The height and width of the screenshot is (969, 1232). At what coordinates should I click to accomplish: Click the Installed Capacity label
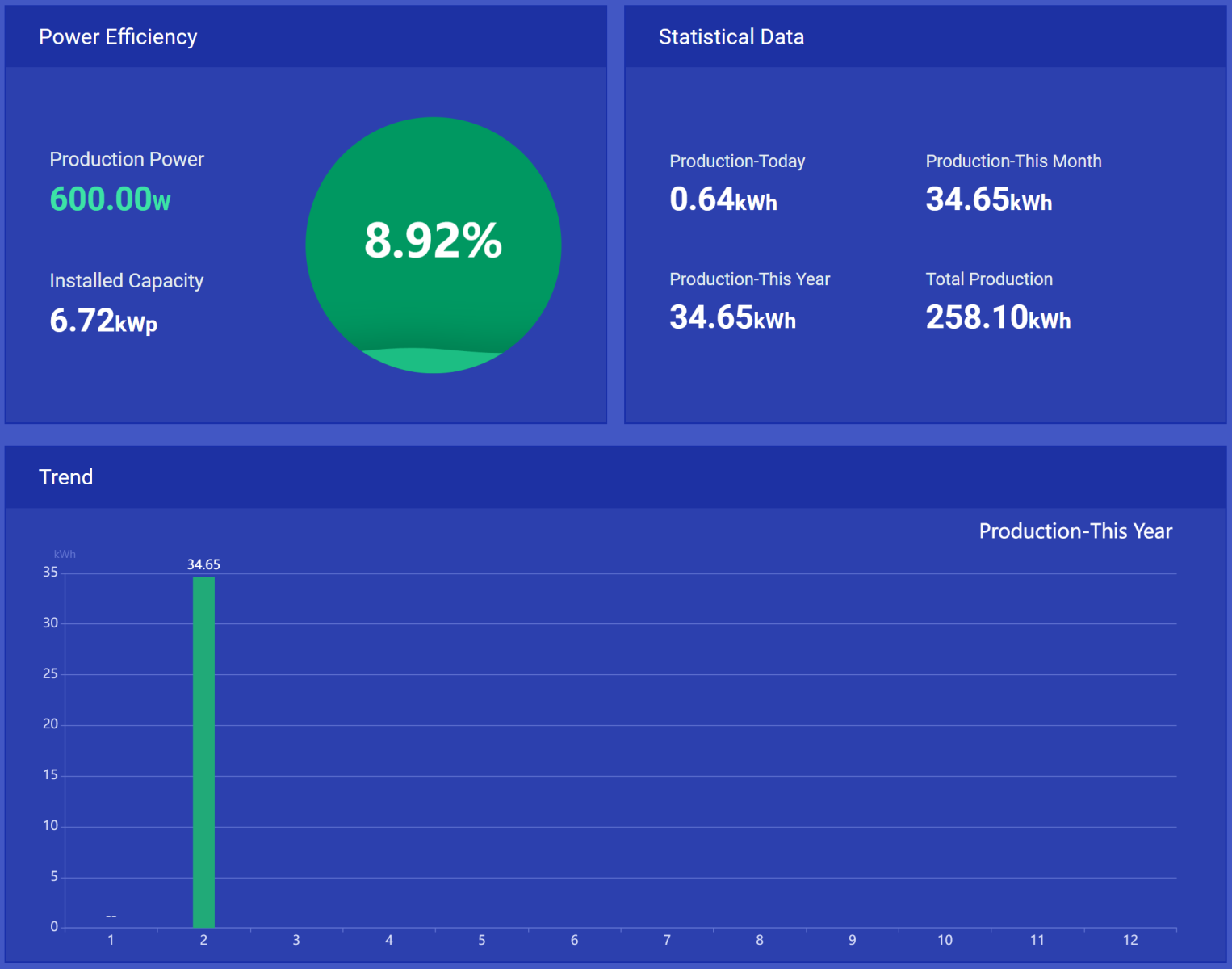(127, 281)
